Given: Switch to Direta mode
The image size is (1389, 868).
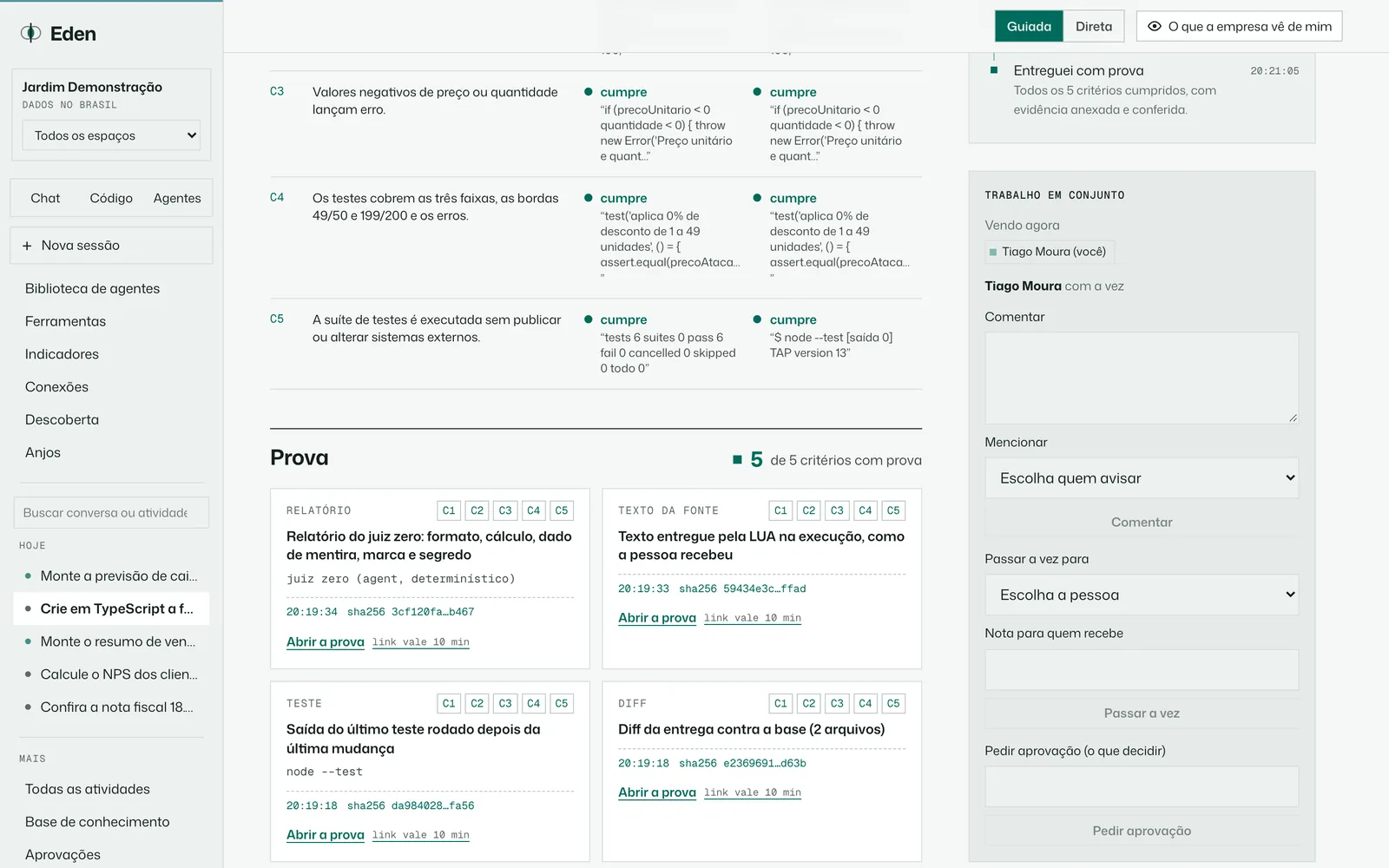Looking at the screenshot, I should point(1094,26).
